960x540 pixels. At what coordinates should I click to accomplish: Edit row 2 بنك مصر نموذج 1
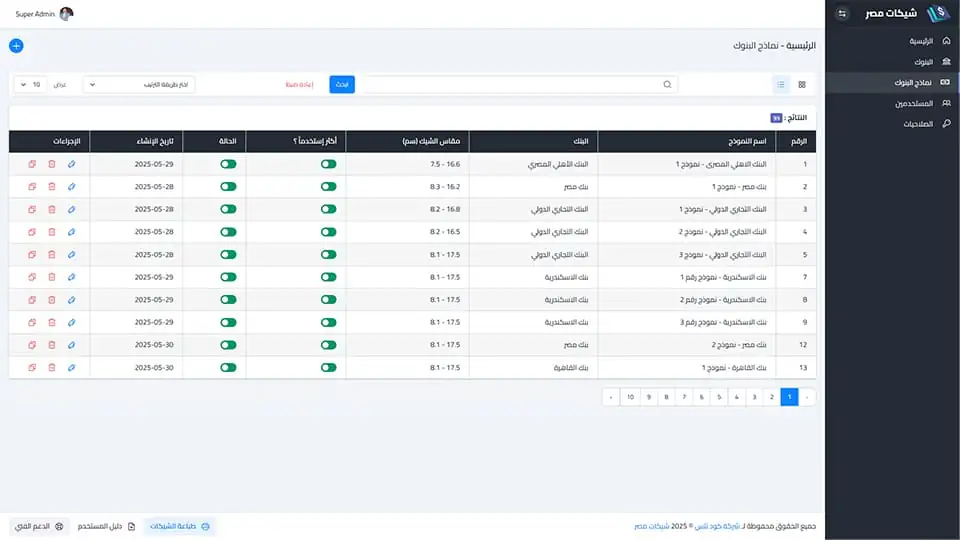[x=72, y=187]
